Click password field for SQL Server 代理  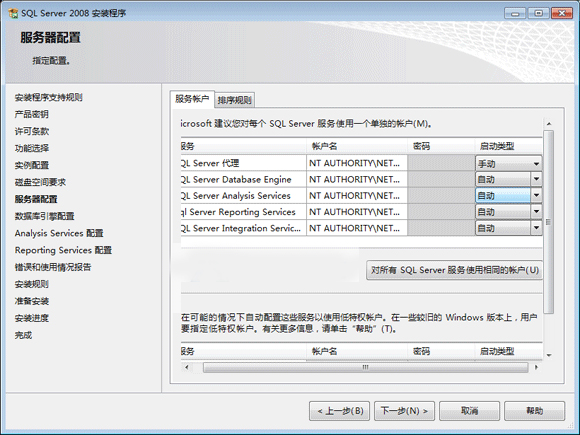441,163
